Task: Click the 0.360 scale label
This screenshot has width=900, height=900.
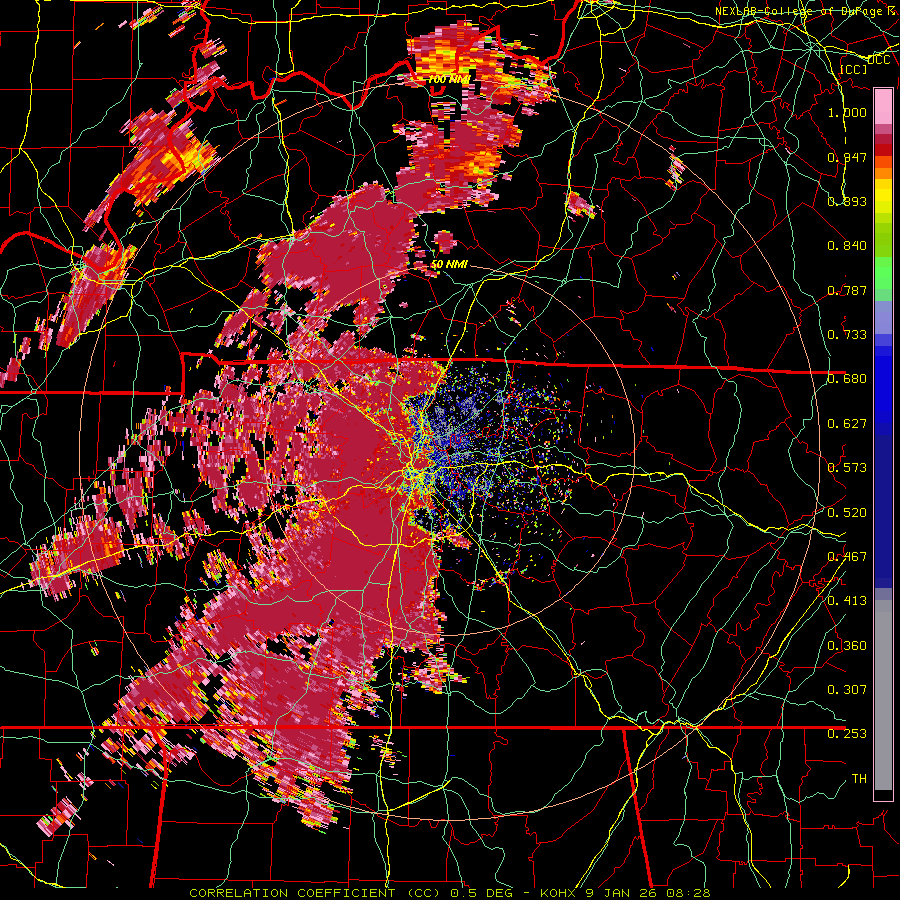Action: tap(847, 646)
